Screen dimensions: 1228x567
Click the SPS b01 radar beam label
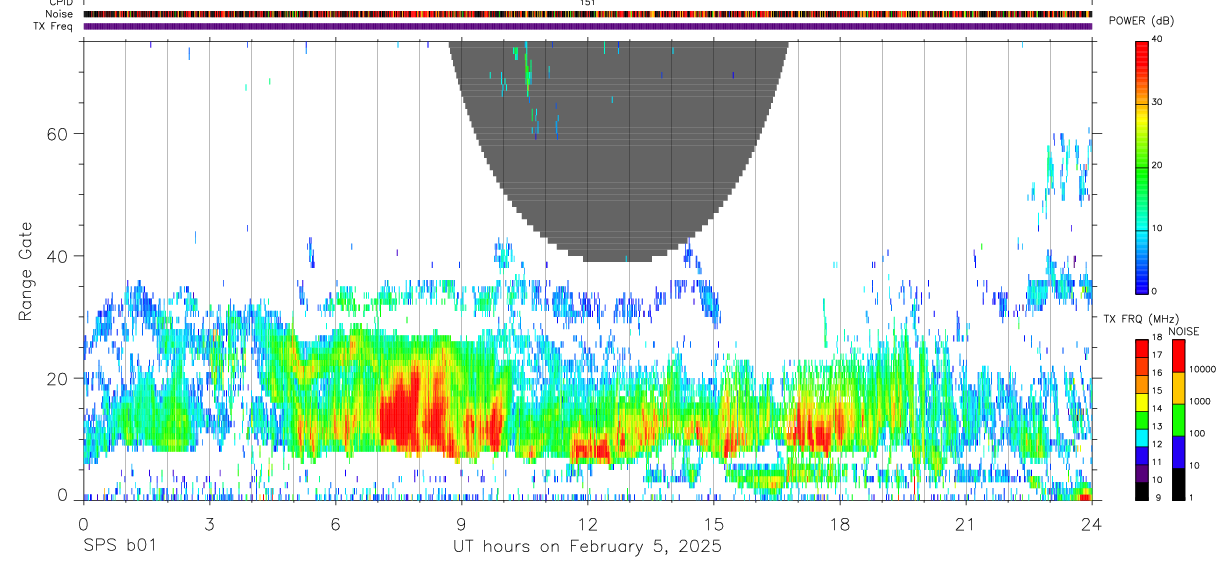119,547
